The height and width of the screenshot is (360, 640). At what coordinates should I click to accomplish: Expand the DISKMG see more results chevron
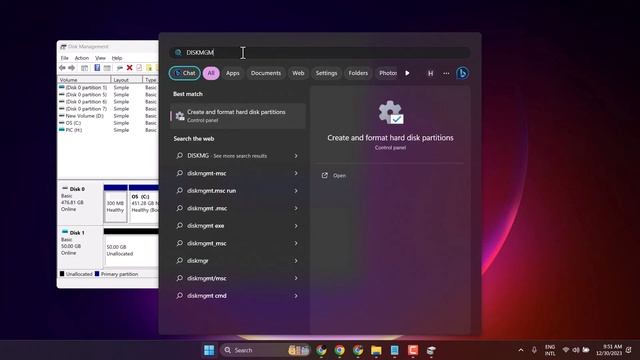point(296,156)
